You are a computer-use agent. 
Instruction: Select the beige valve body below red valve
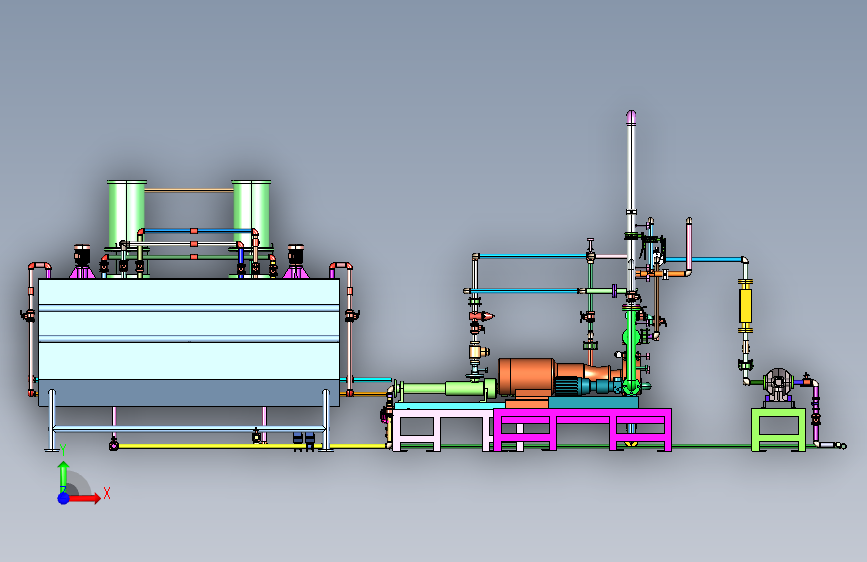click(x=477, y=351)
